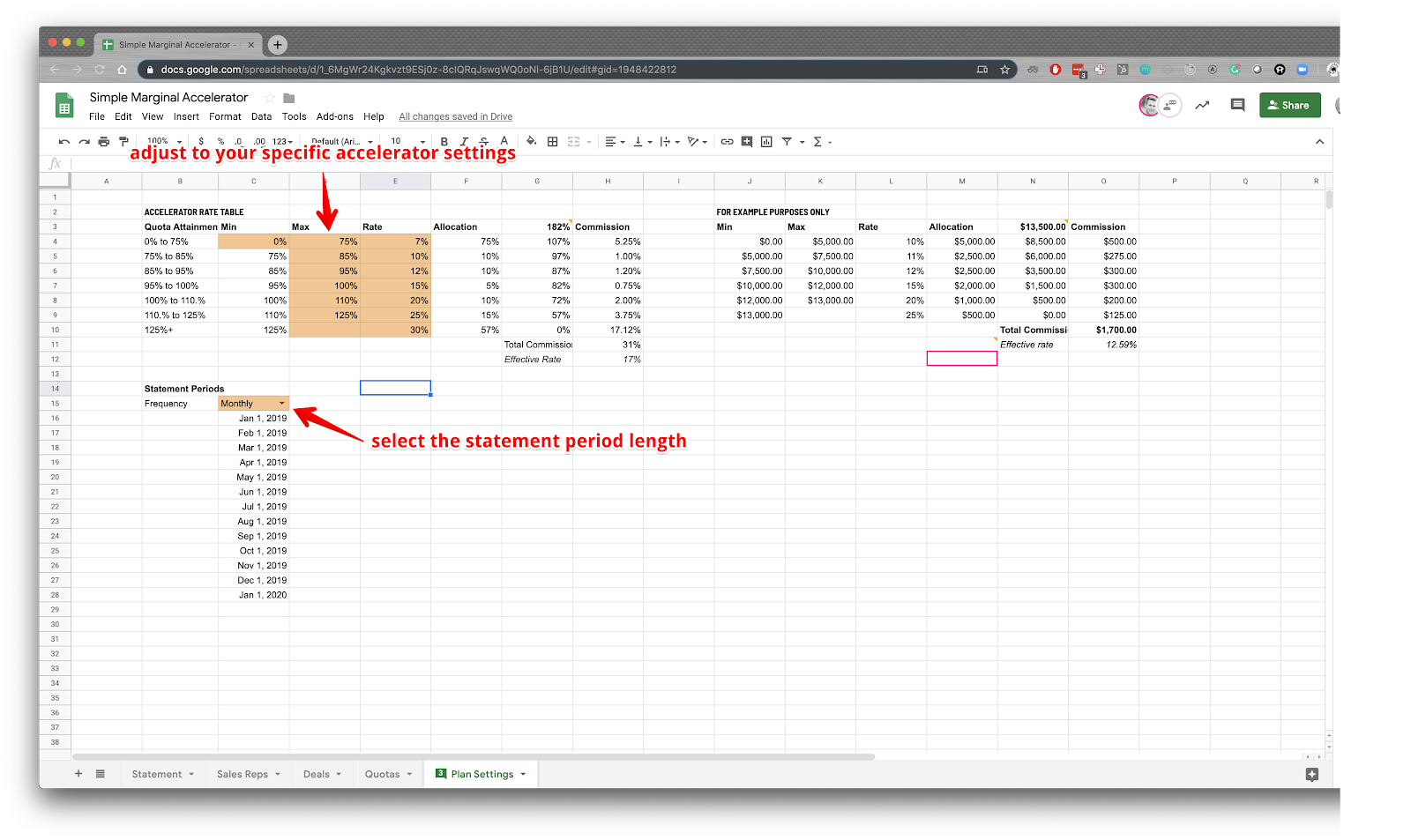This screenshot has height=840, width=1411.
Task: Apply currency format with the $ icon
Action: [x=201, y=141]
